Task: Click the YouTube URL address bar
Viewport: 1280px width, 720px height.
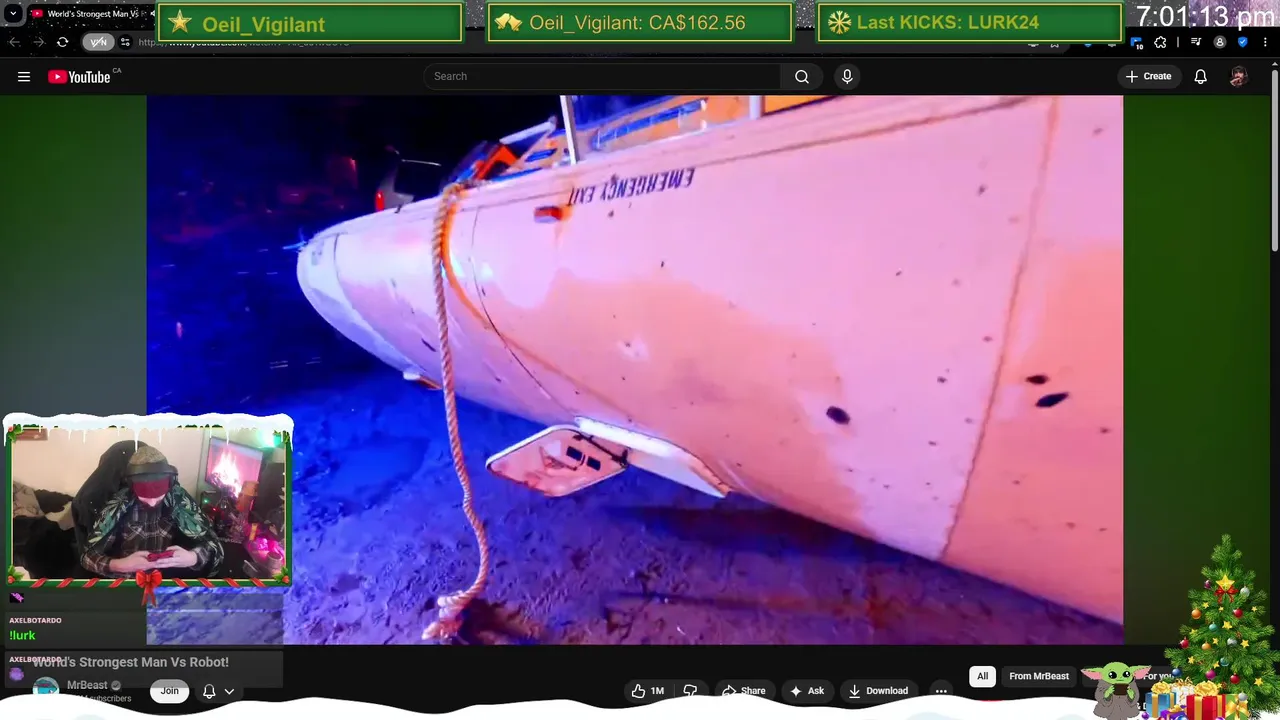Action: tap(580, 42)
